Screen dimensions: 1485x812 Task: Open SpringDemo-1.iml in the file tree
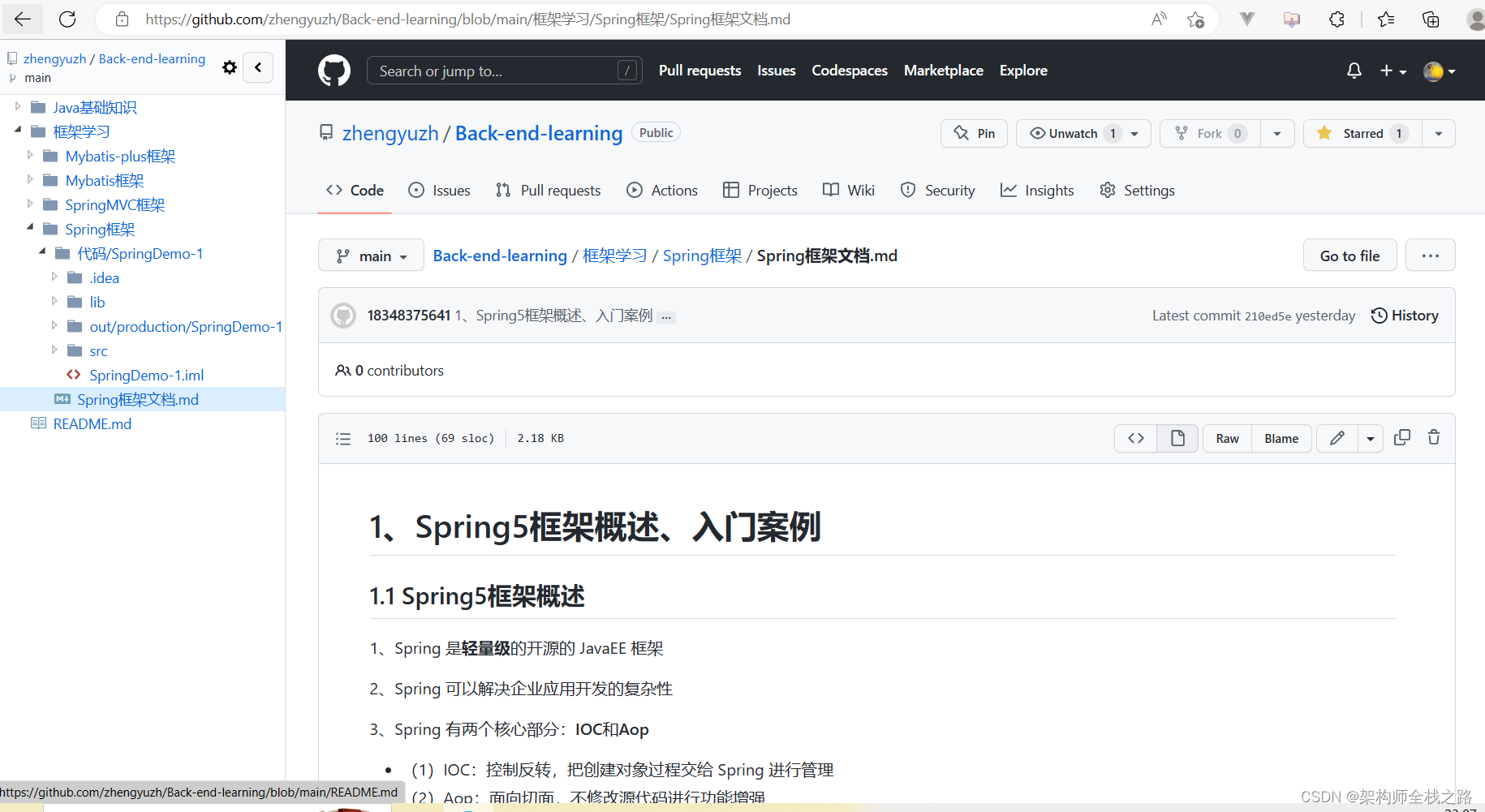[147, 375]
